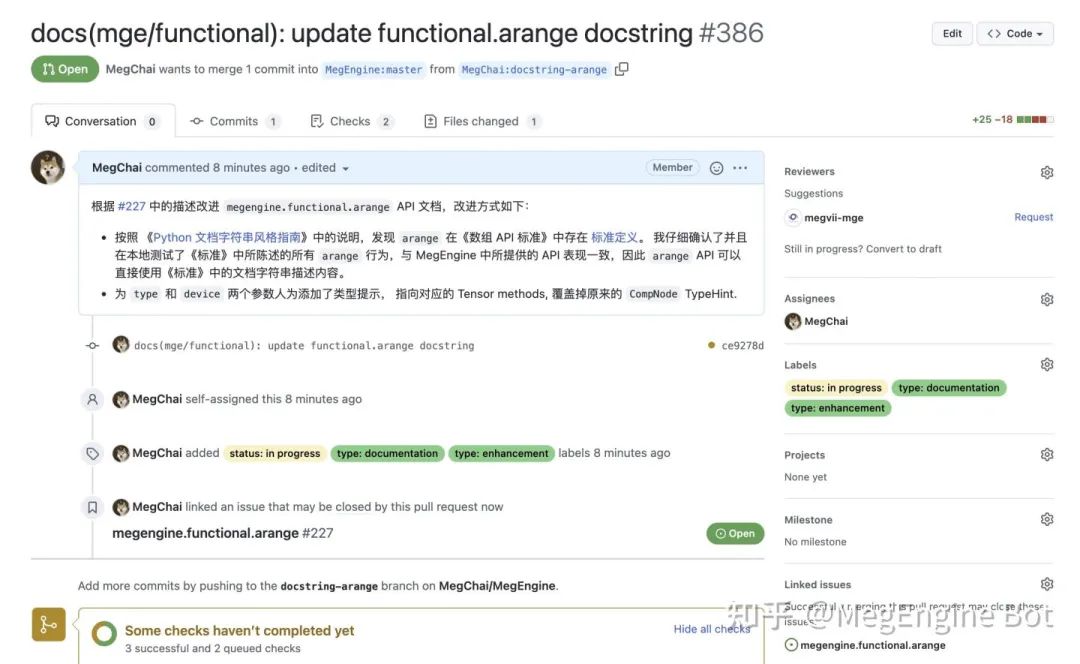This screenshot has width=1080, height=664.
Task: Open commit hash ce9278d
Action: (x=742, y=345)
